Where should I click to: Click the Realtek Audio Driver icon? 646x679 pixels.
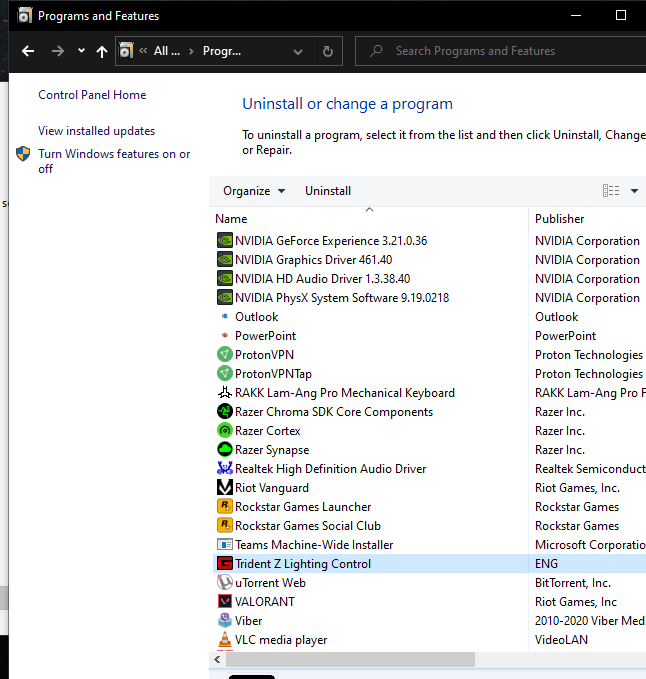point(225,468)
